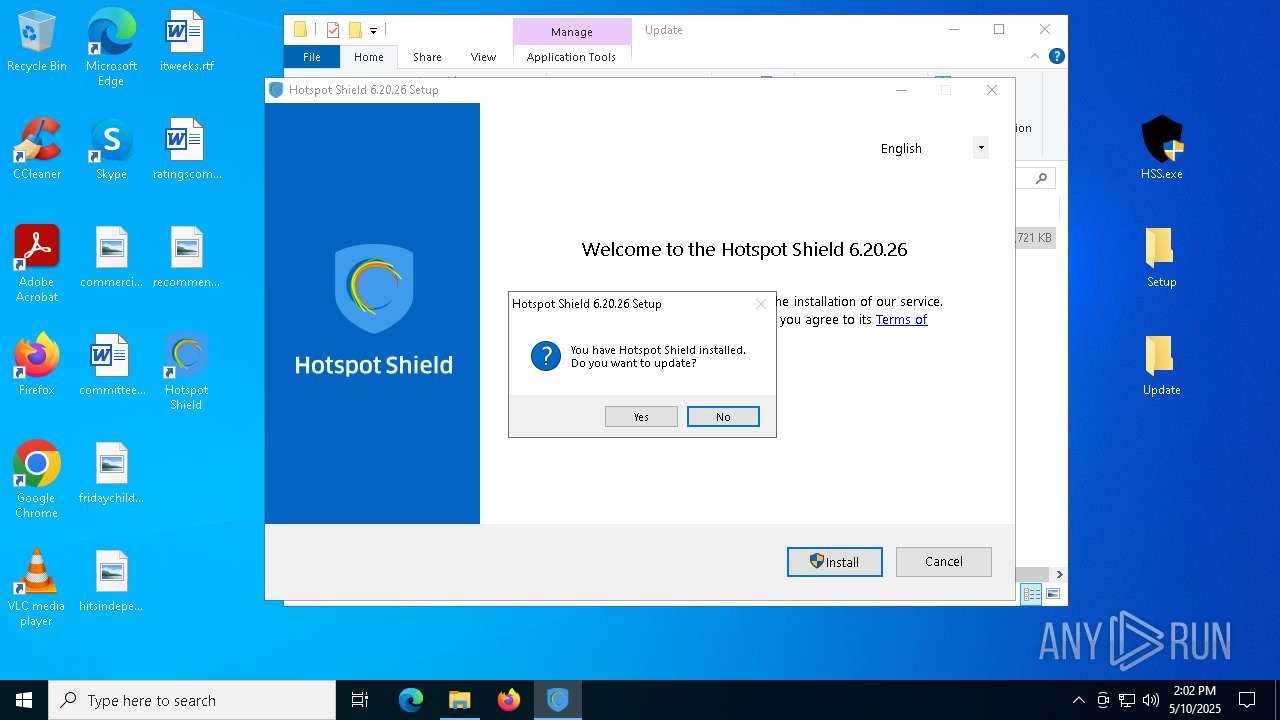Close the update prompt dialog
Screen dimensions: 1280x720
[761, 304]
